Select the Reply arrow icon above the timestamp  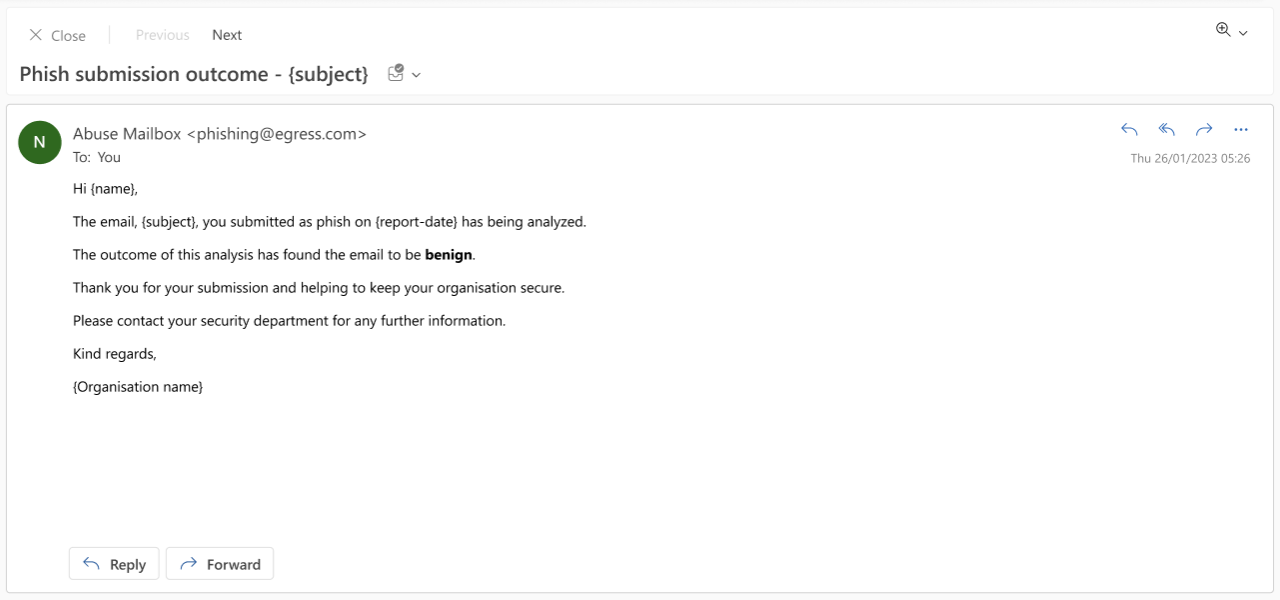[x=1128, y=129]
